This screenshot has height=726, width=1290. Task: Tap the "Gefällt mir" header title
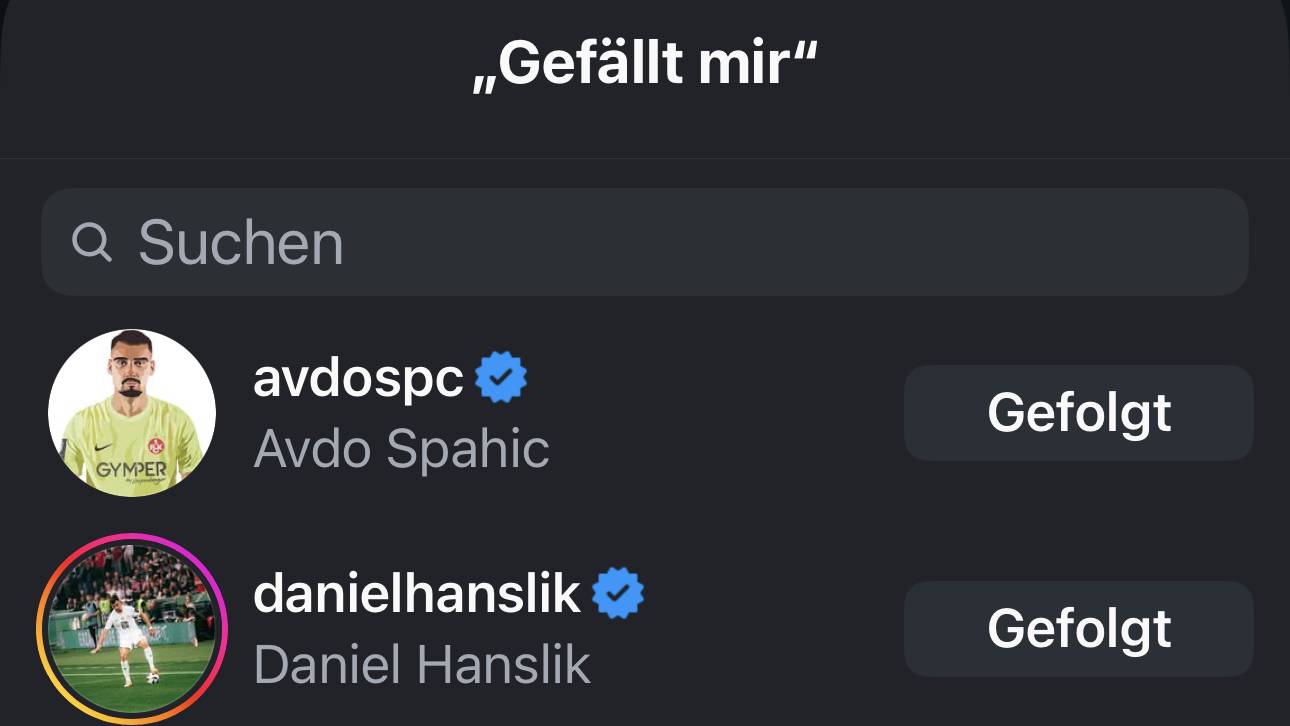click(645, 62)
